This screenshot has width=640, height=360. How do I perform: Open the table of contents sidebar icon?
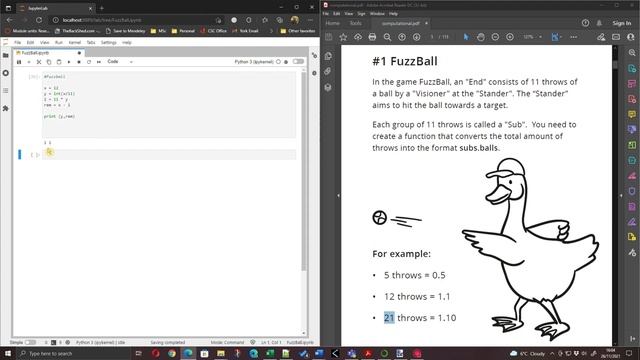[x=6, y=91]
